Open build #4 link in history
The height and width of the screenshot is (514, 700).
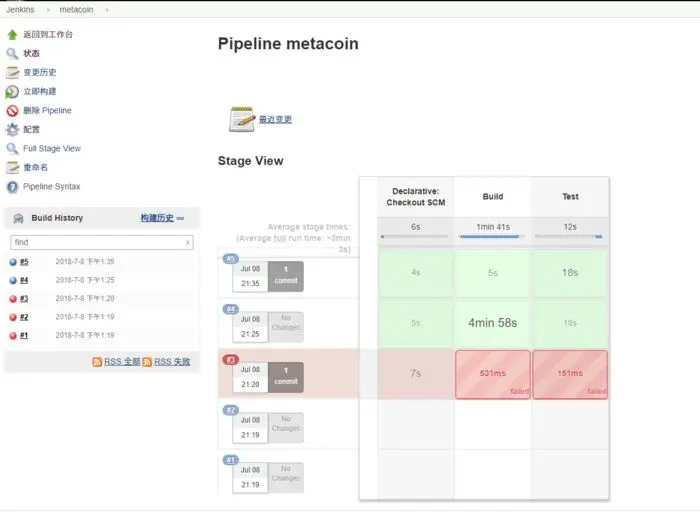coord(24,280)
